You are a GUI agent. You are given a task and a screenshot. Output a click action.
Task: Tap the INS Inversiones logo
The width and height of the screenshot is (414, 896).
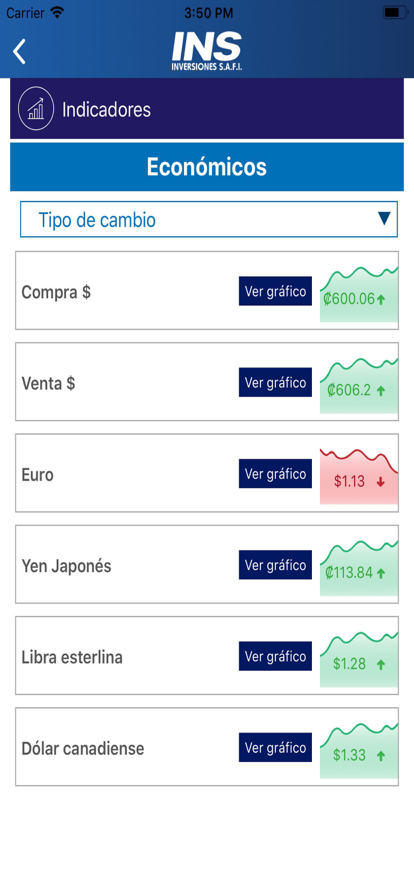(207, 51)
